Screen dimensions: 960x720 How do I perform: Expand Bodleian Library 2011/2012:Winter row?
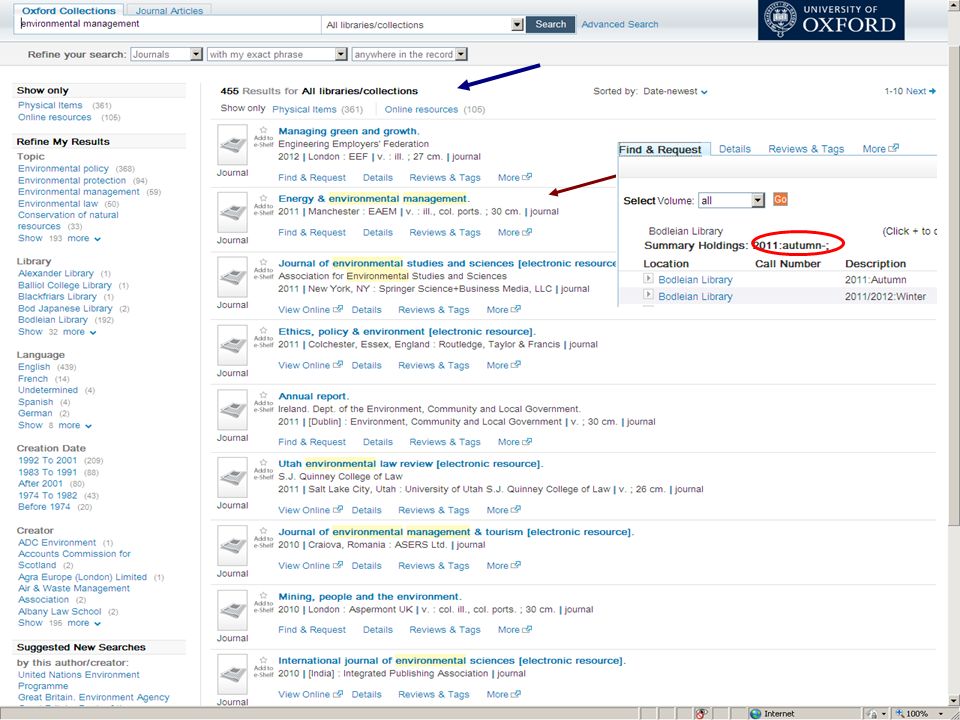coord(648,295)
